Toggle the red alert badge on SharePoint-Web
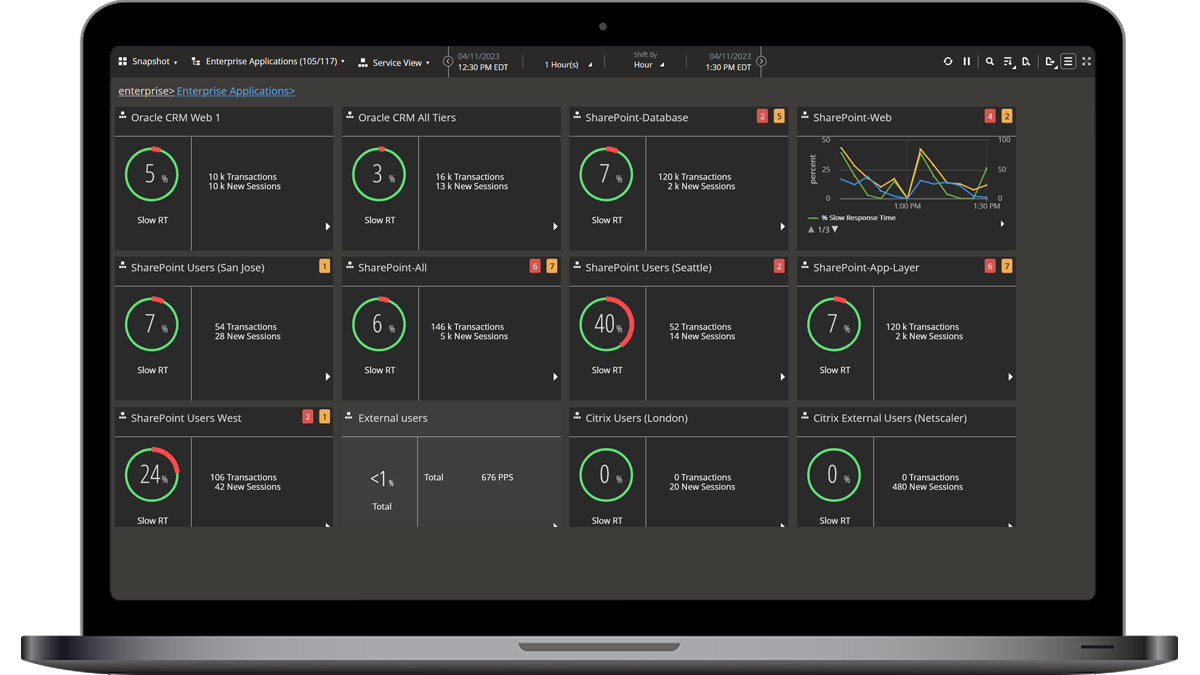This screenshot has width=1200, height=675. tap(990, 116)
